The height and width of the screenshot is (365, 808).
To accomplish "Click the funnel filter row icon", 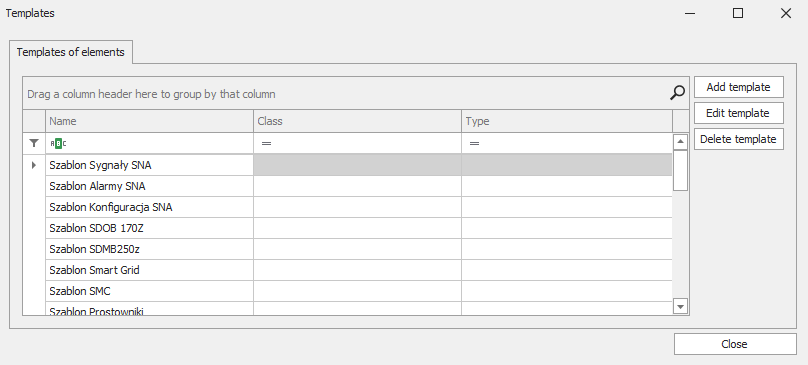I will point(34,143).
